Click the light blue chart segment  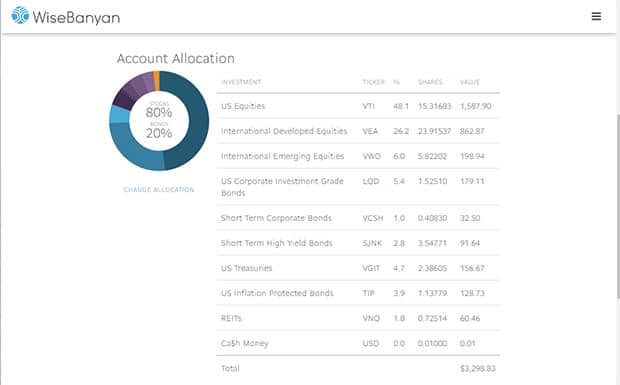(119, 114)
